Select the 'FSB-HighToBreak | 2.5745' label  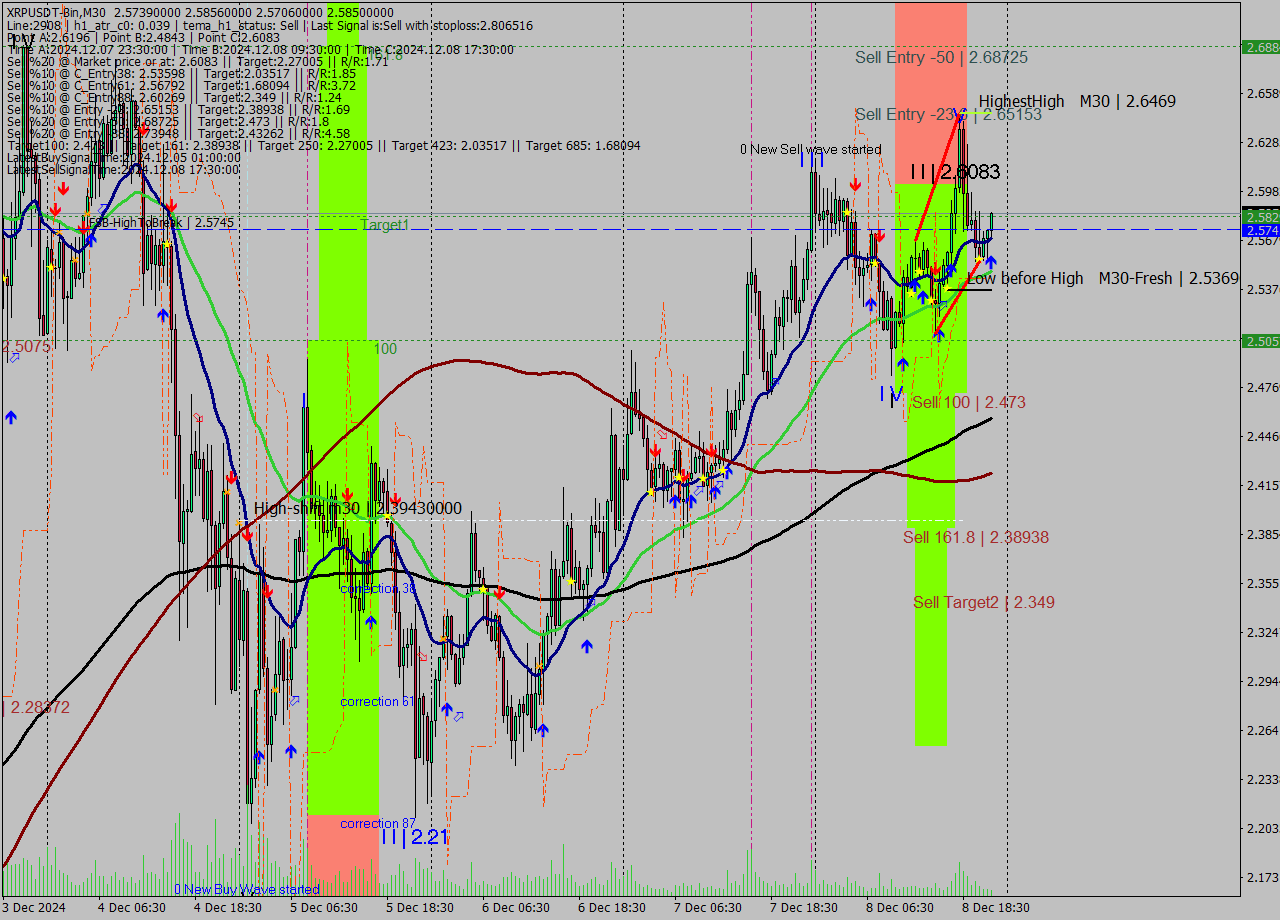[x=161, y=223]
